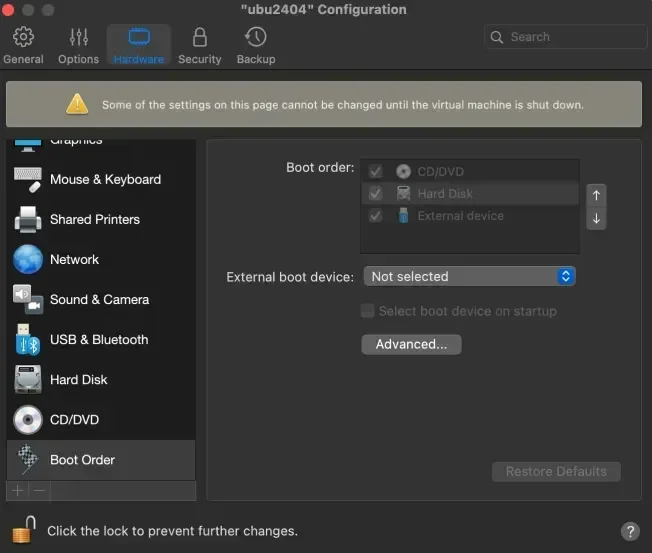Image resolution: width=652 pixels, height=553 pixels.
Task: Open the Security settings padlock icon
Action: [199, 38]
